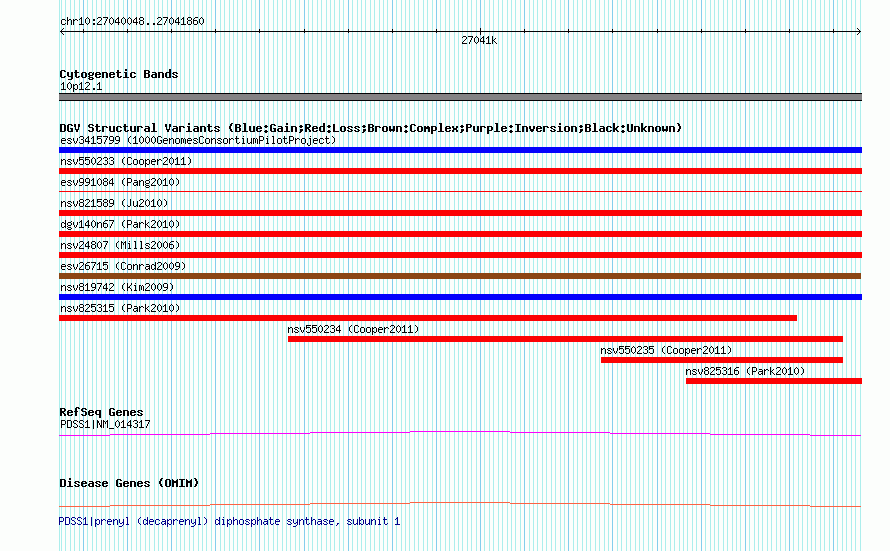Screen dimensions: 890x551
Task: Click the nsv550235 red bar
Action: click(x=722, y=360)
